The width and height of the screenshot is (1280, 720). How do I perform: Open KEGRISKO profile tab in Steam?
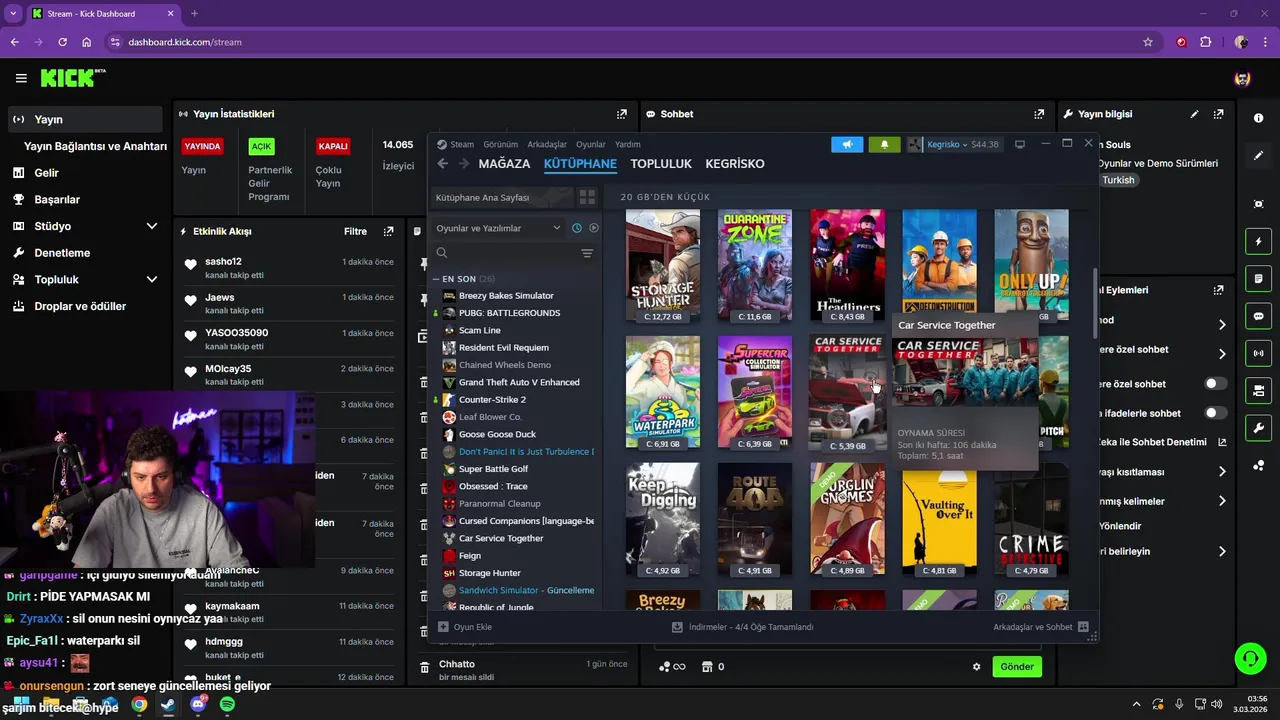click(x=735, y=164)
